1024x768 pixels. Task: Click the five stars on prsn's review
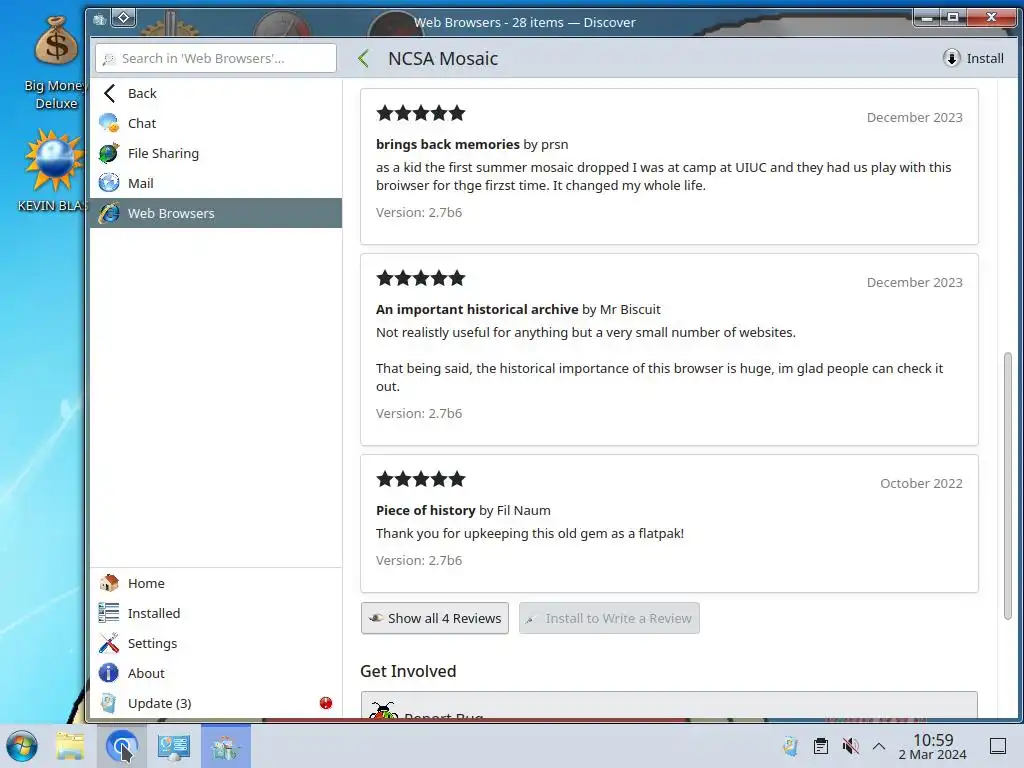421,113
